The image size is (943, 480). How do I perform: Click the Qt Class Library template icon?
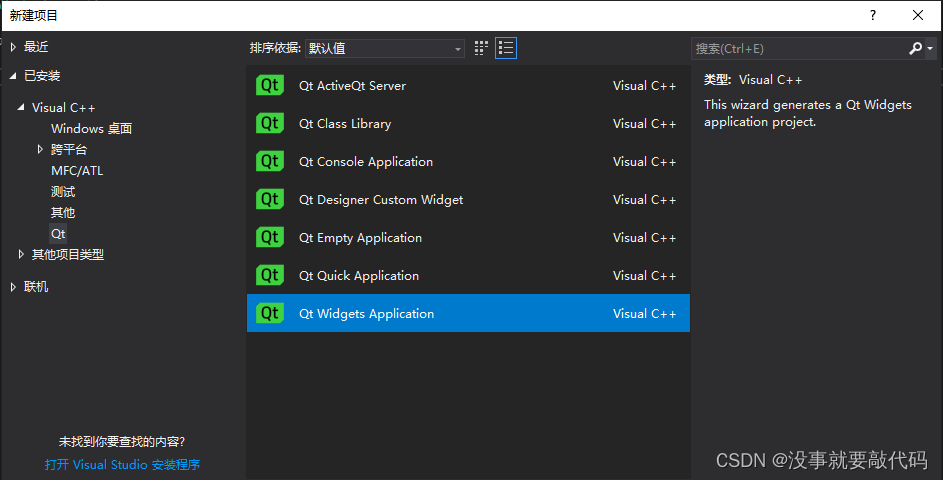pyautogui.click(x=269, y=123)
